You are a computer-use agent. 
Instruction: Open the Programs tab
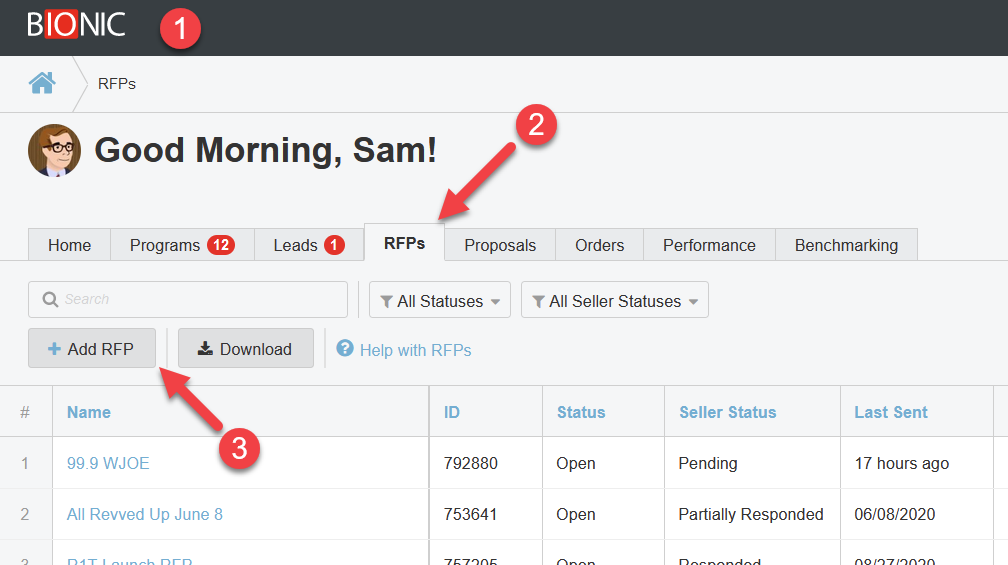pyautogui.click(x=181, y=245)
